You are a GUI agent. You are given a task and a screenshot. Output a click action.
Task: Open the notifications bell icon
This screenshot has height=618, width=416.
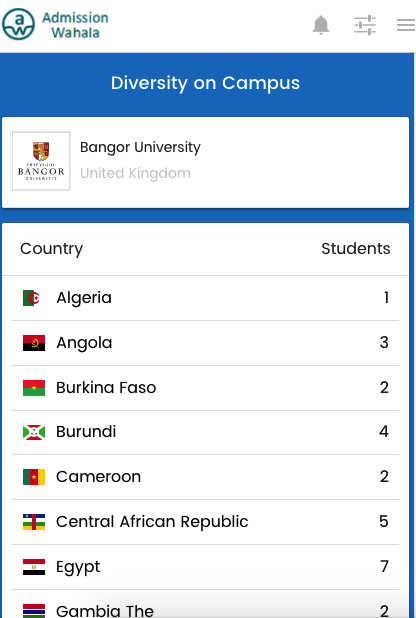click(x=321, y=25)
